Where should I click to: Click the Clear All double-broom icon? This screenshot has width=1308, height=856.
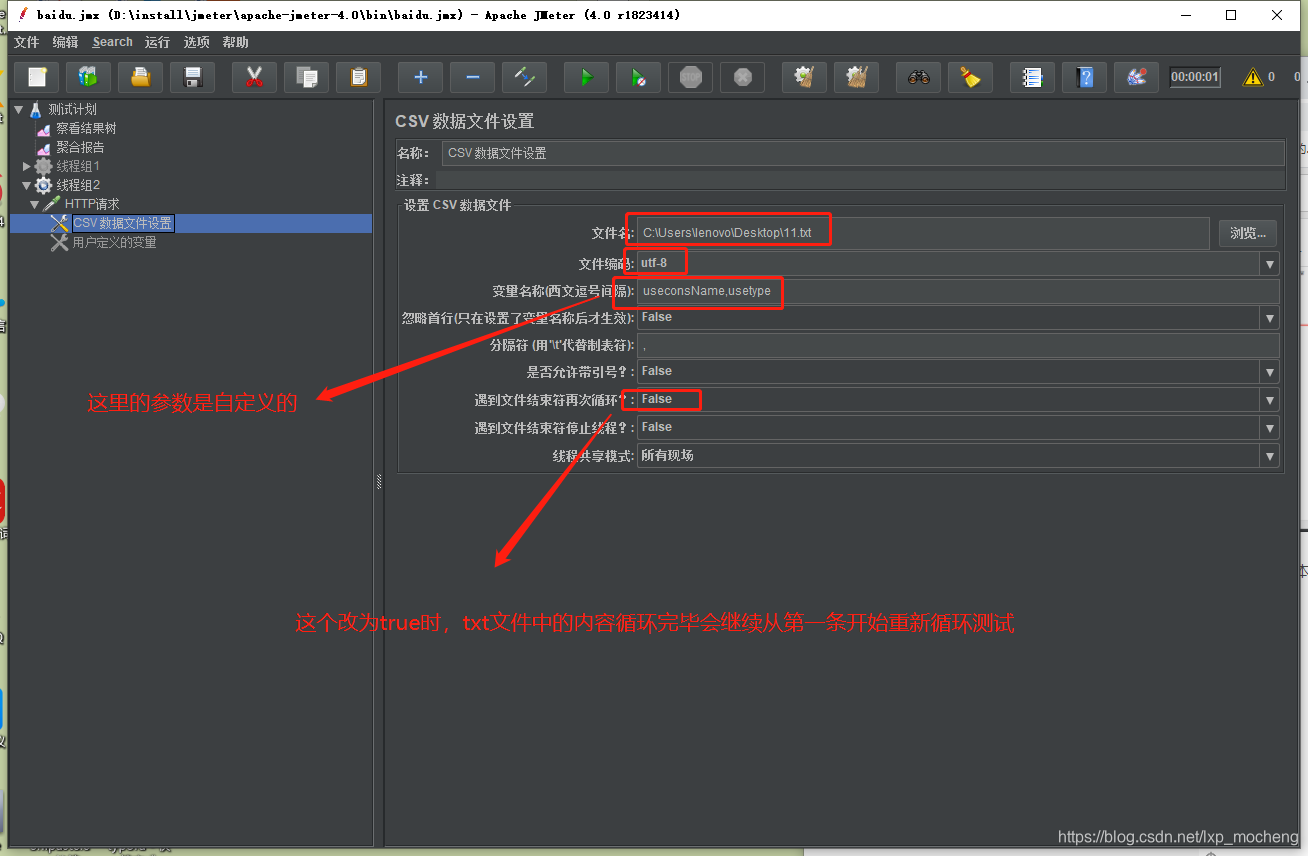pyautogui.click(x=856, y=77)
